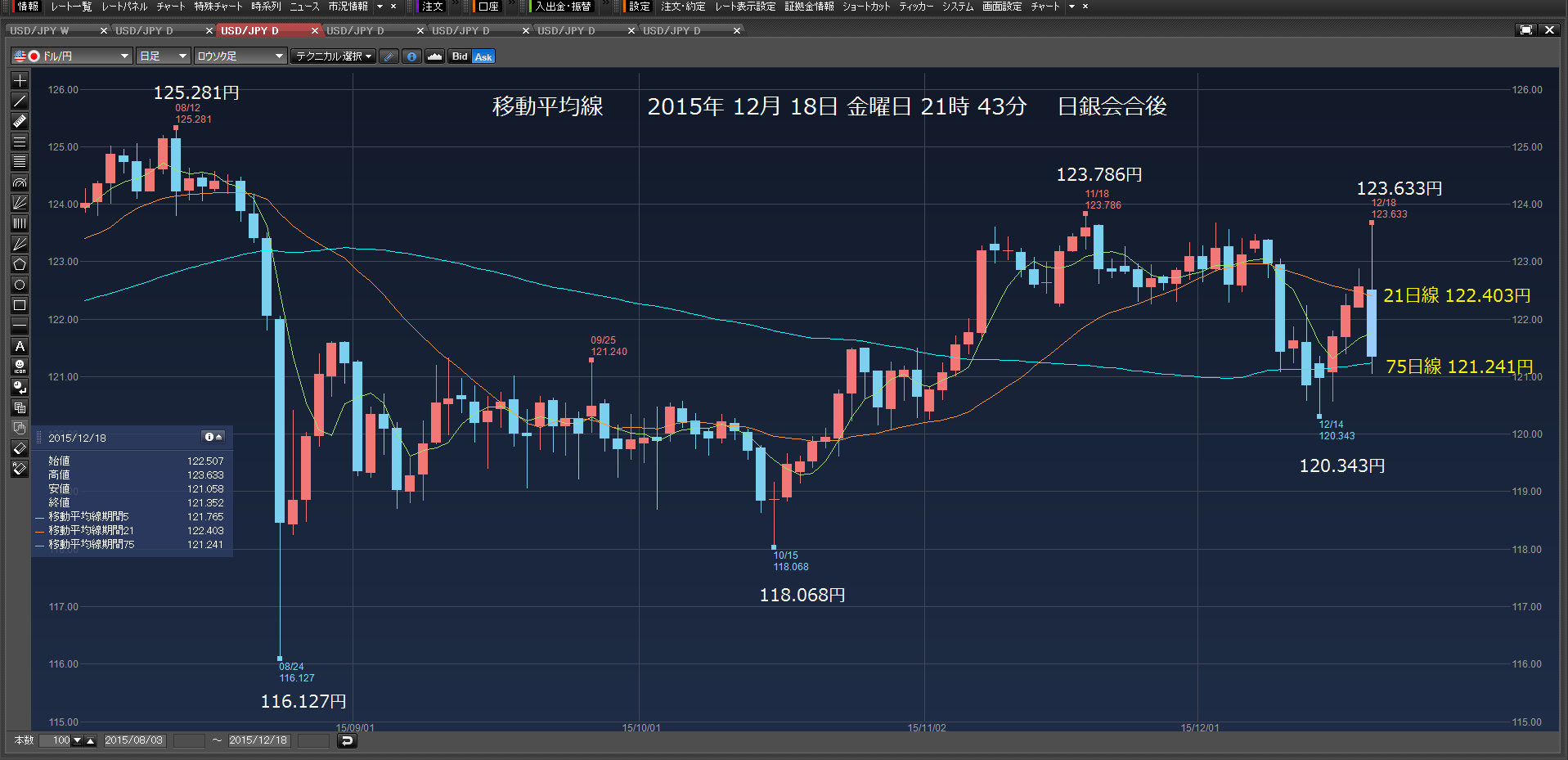Click the 口座 button
This screenshot has width=1568, height=760.
point(488,7)
